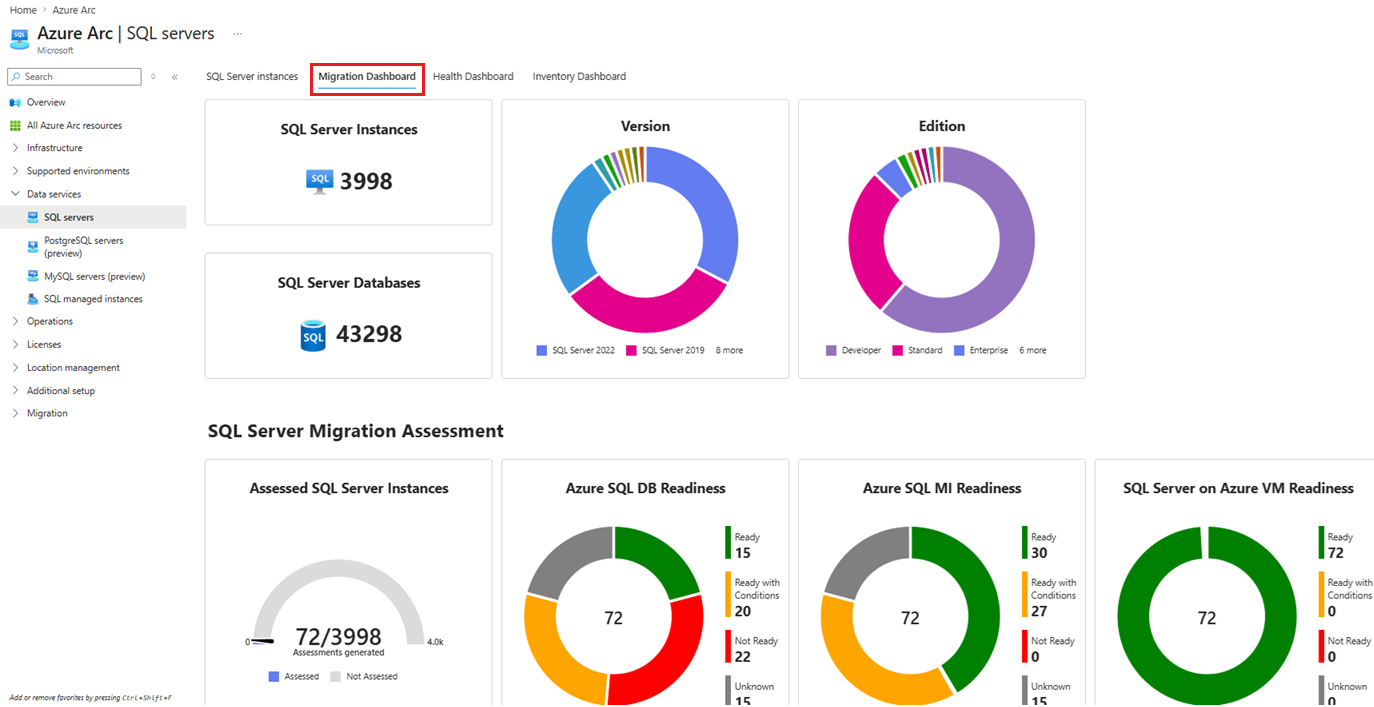Collapse the sidebar with double-chevron icon
The image size is (1374, 707).
click(x=175, y=77)
